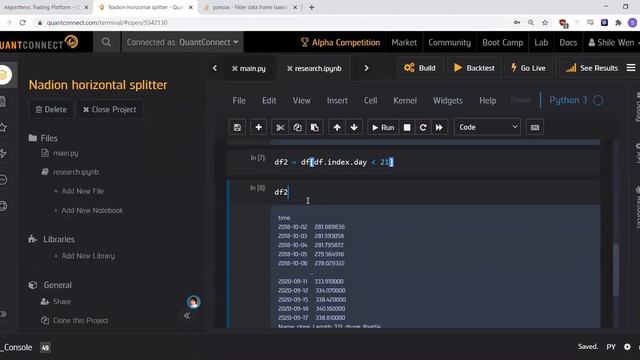Go to next editor tabs with right chevron

(366, 68)
